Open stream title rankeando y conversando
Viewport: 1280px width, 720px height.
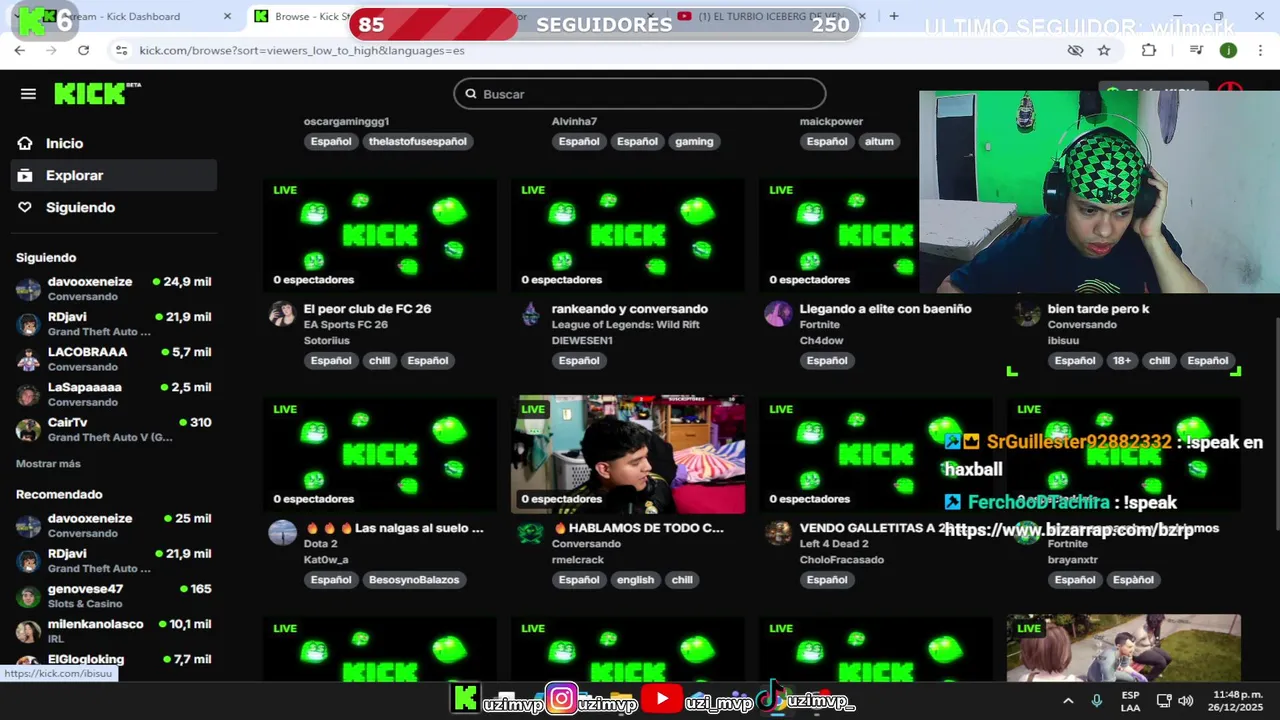629,309
